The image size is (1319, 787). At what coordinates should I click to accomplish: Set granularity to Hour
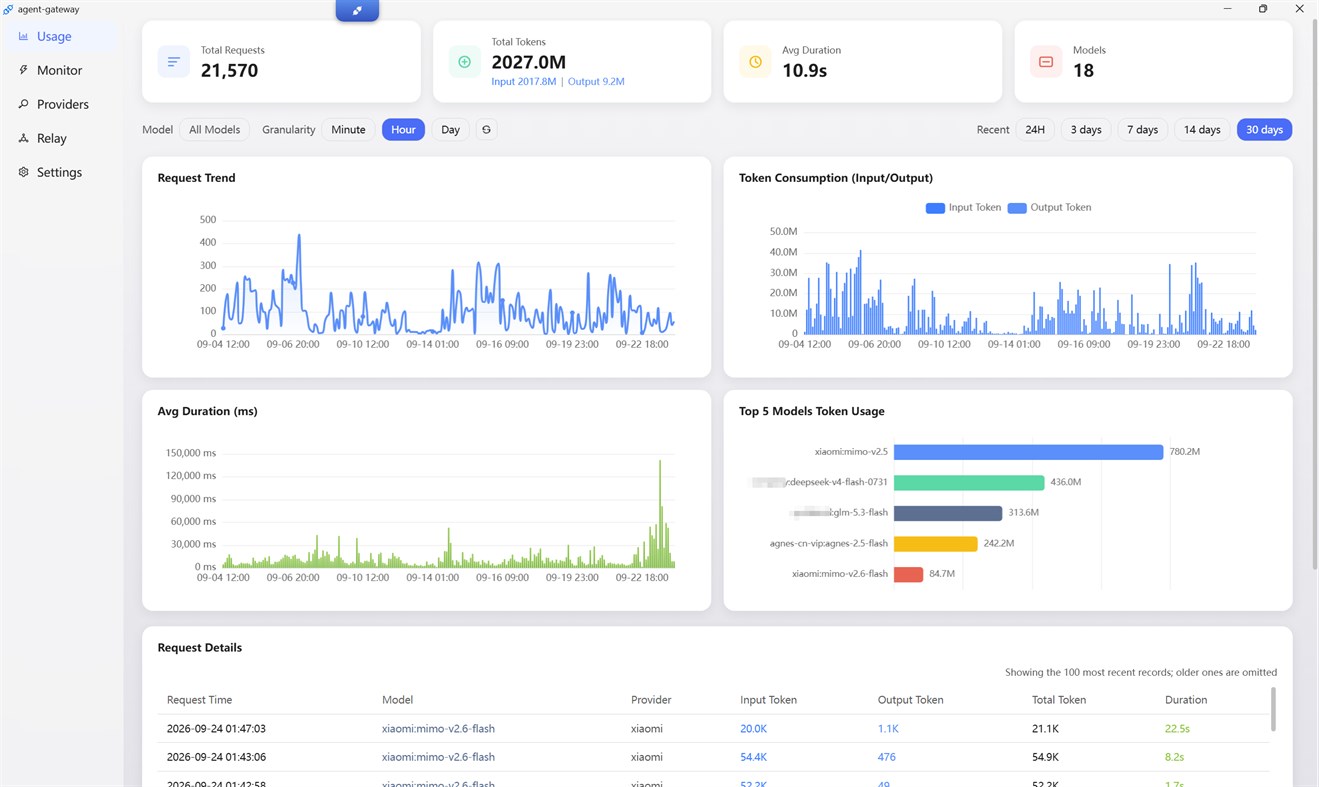pyautogui.click(x=403, y=130)
